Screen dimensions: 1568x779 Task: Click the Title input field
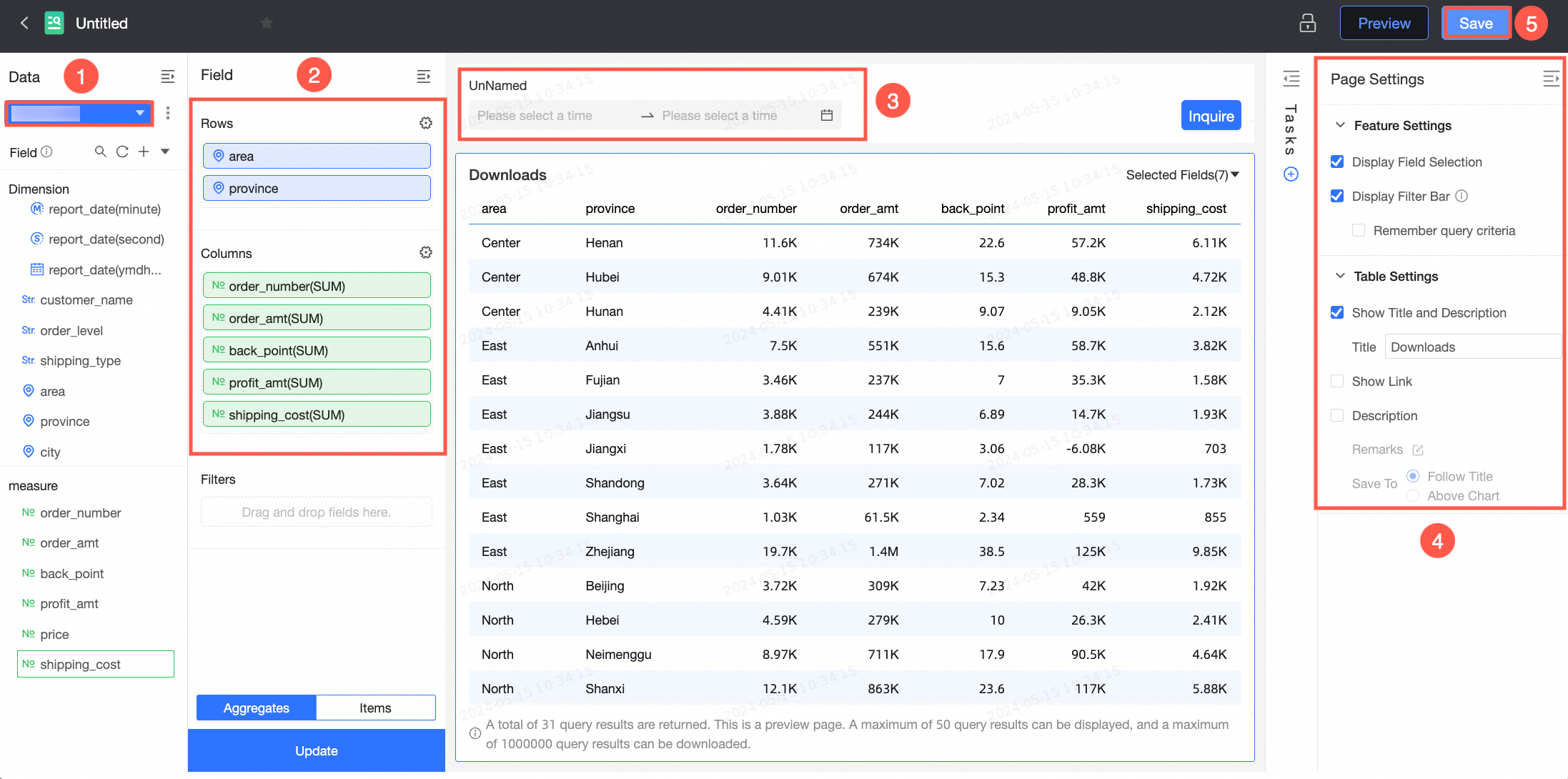pyautogui.click(x=1472, y=347)
